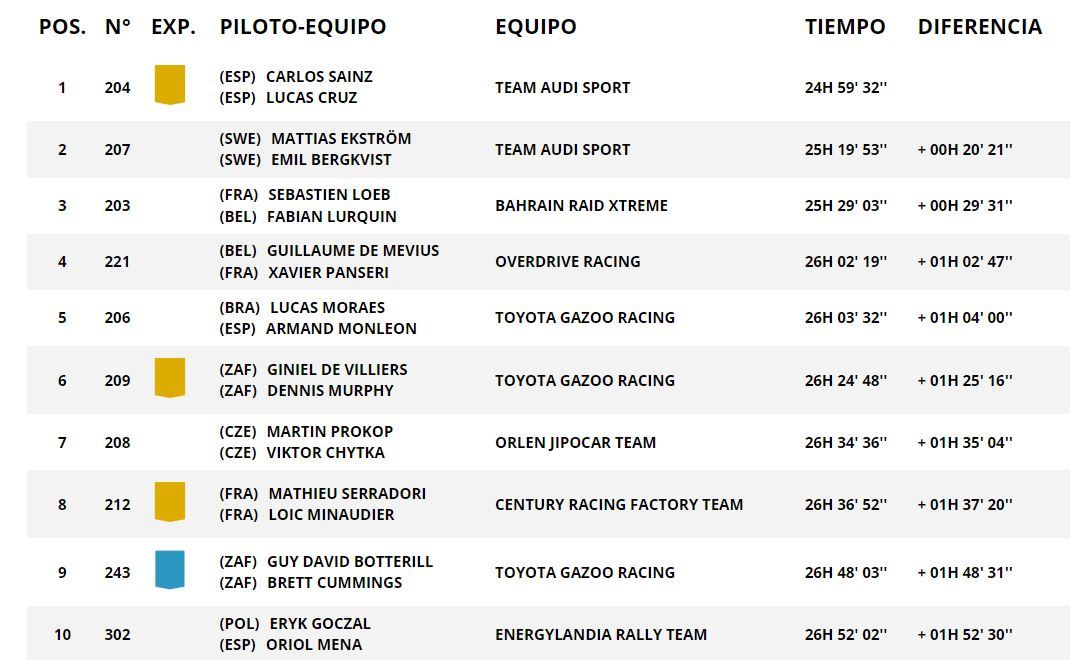1070x660 pixels.
Task: Open Eryk Goczal entry
Action: pos(320,624)
